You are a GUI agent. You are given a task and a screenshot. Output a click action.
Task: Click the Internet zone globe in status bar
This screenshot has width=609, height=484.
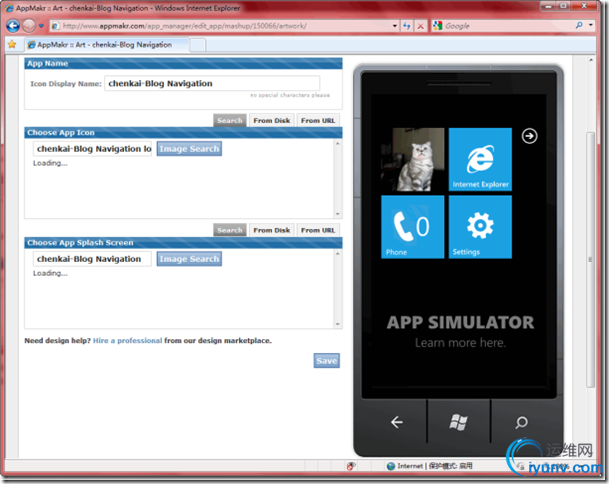[x=391, y=466]
